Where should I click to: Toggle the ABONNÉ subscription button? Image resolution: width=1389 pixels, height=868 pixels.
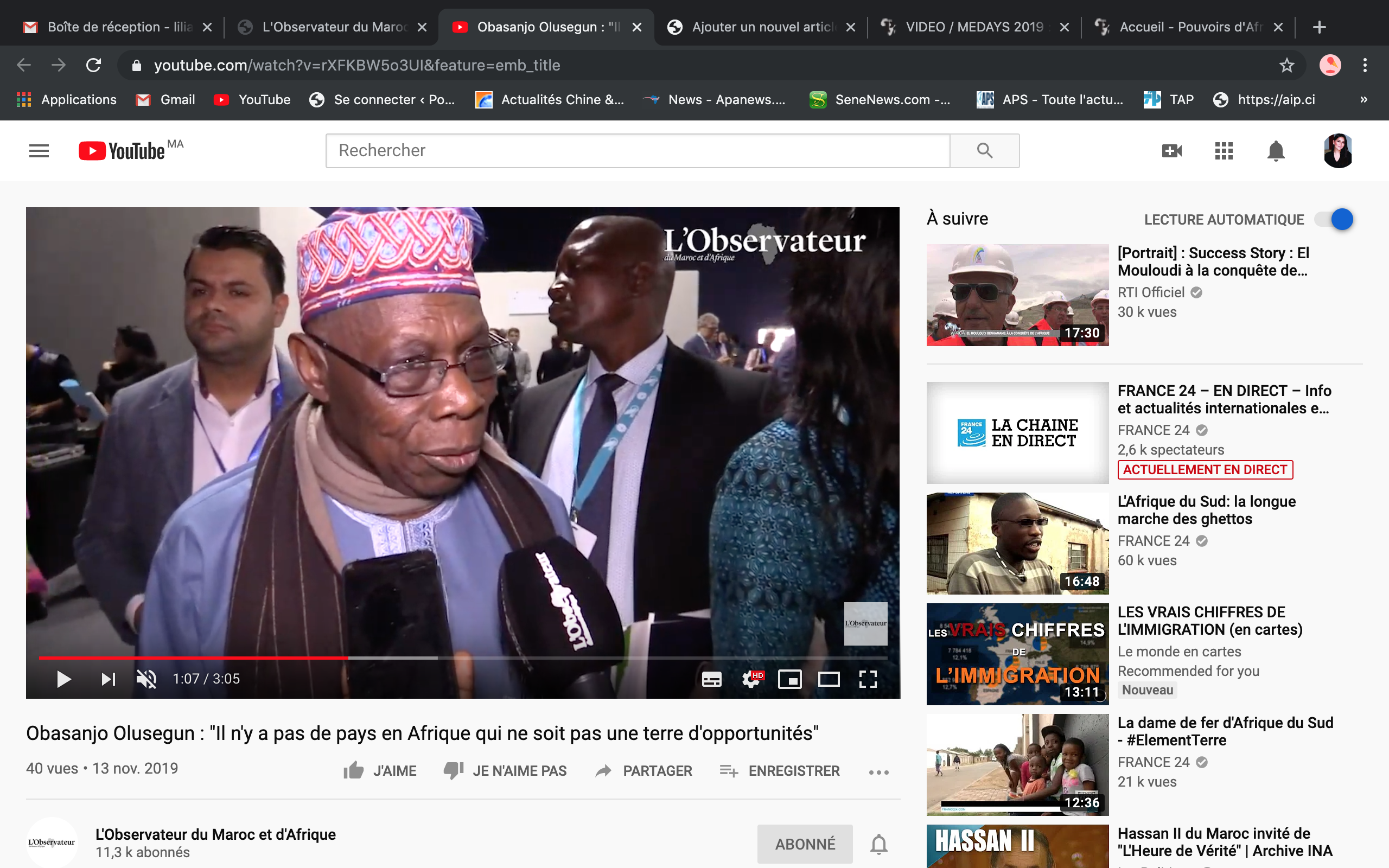click(805, 844)
